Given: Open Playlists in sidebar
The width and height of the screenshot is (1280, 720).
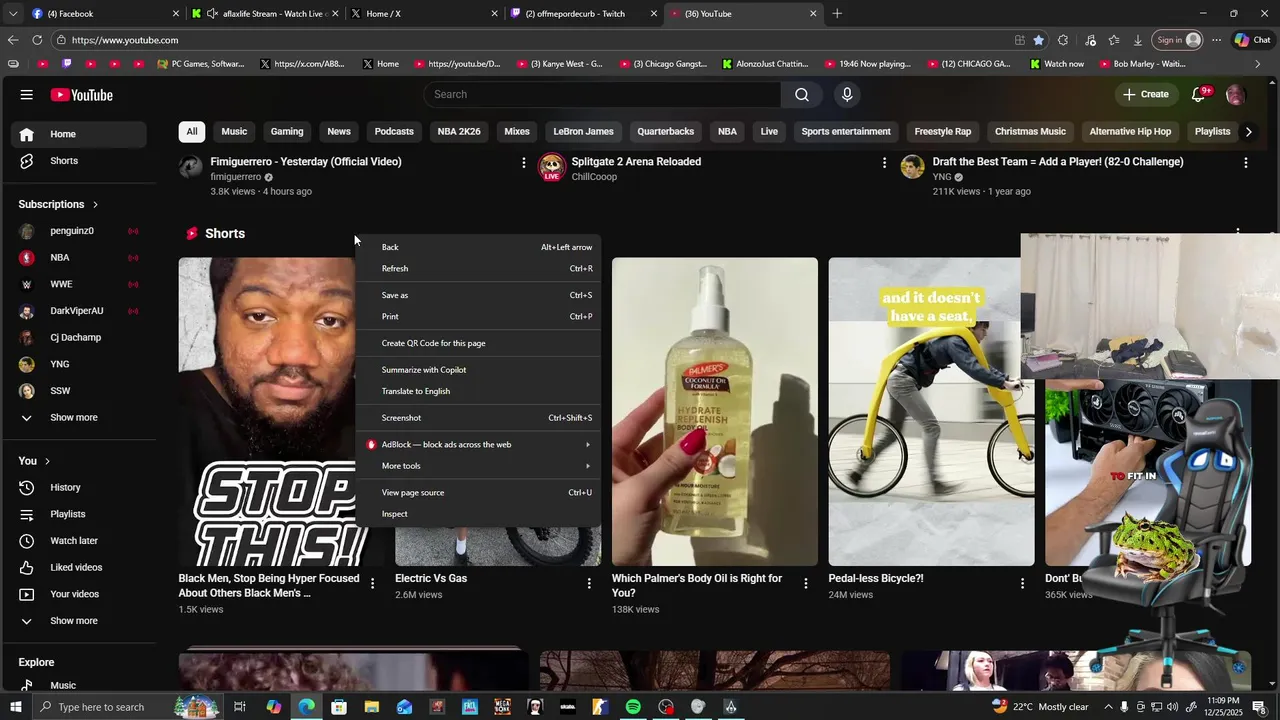Looking at the screenshot, I should click(78, 514).
